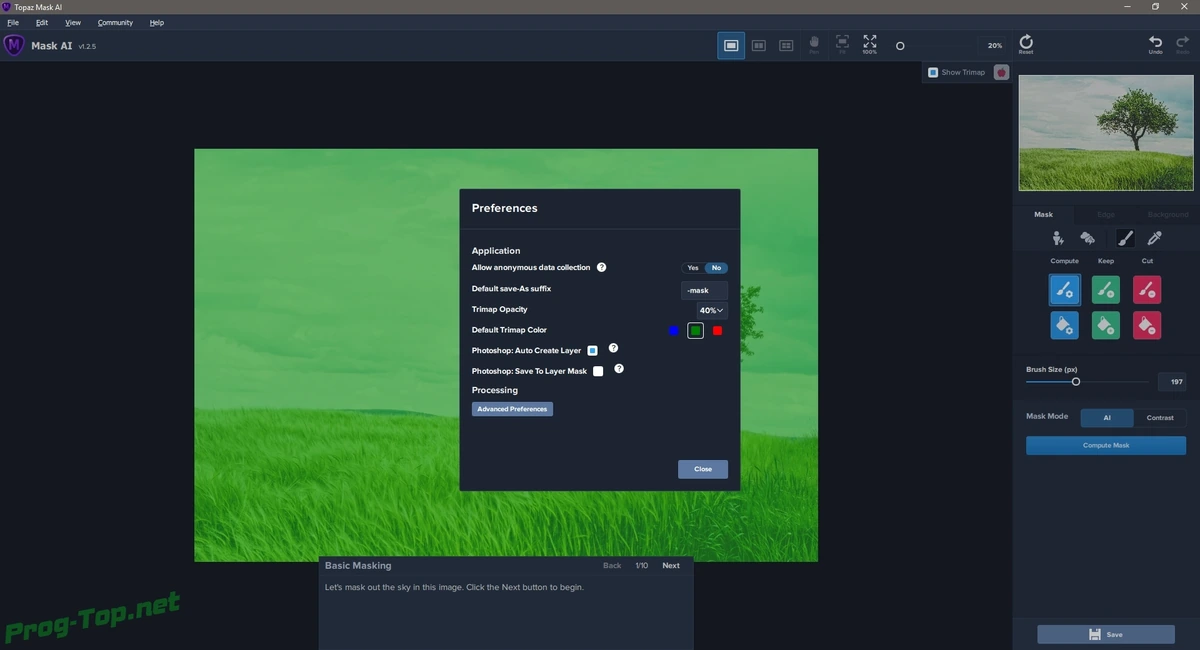Redo the last undone action

tap(1183, 44)
